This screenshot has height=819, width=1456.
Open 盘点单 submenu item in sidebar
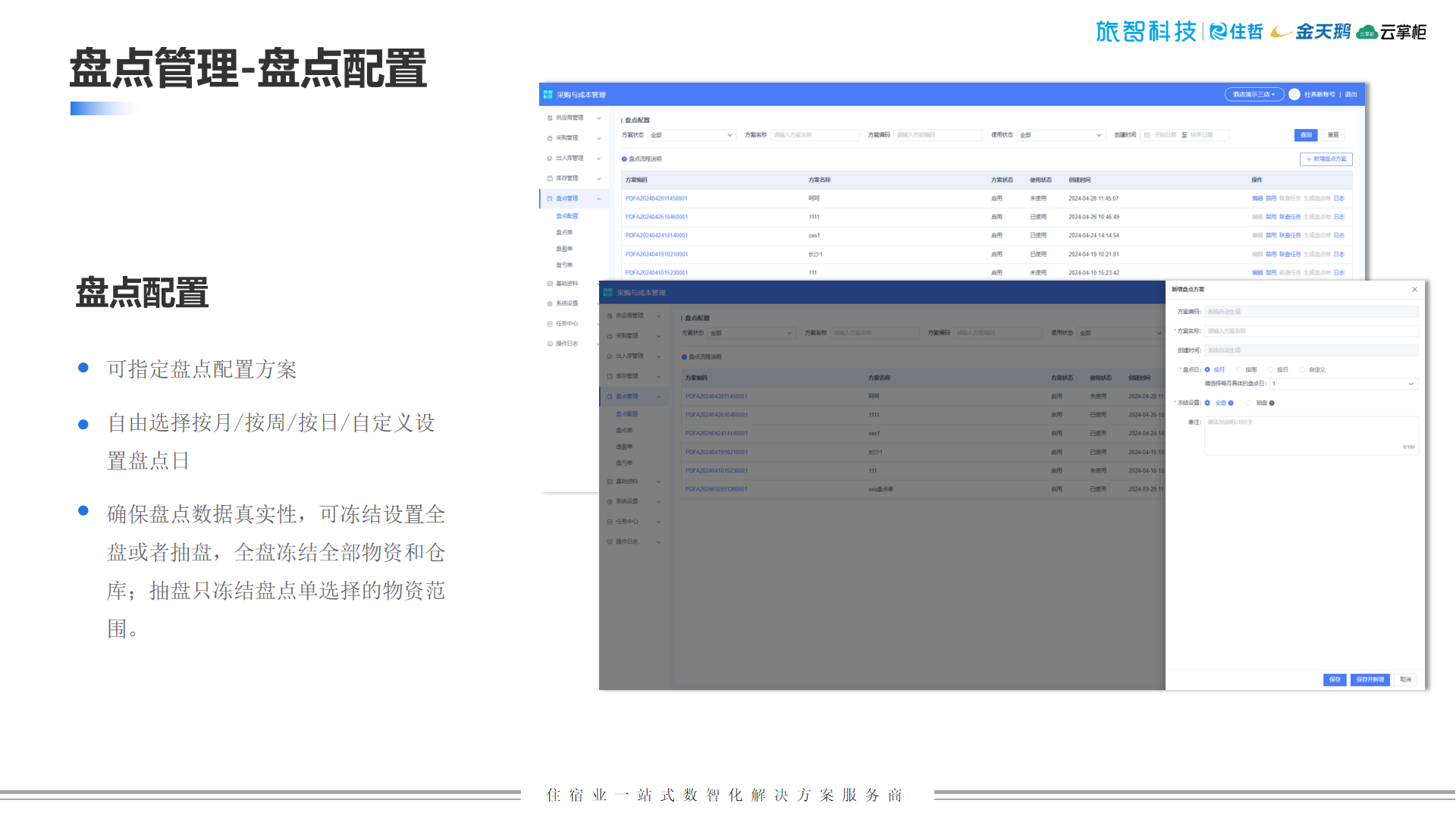click(564, 233)
